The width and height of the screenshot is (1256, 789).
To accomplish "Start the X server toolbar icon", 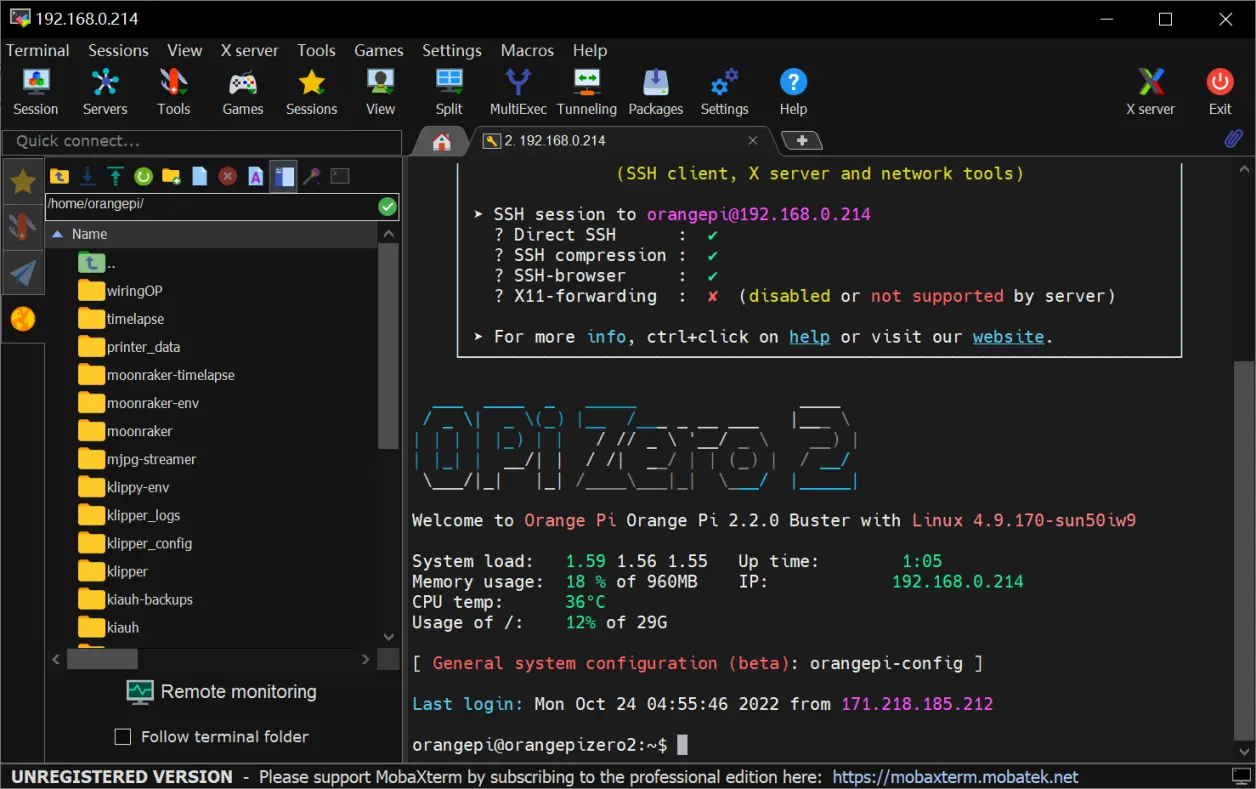I will [1151, 91].
